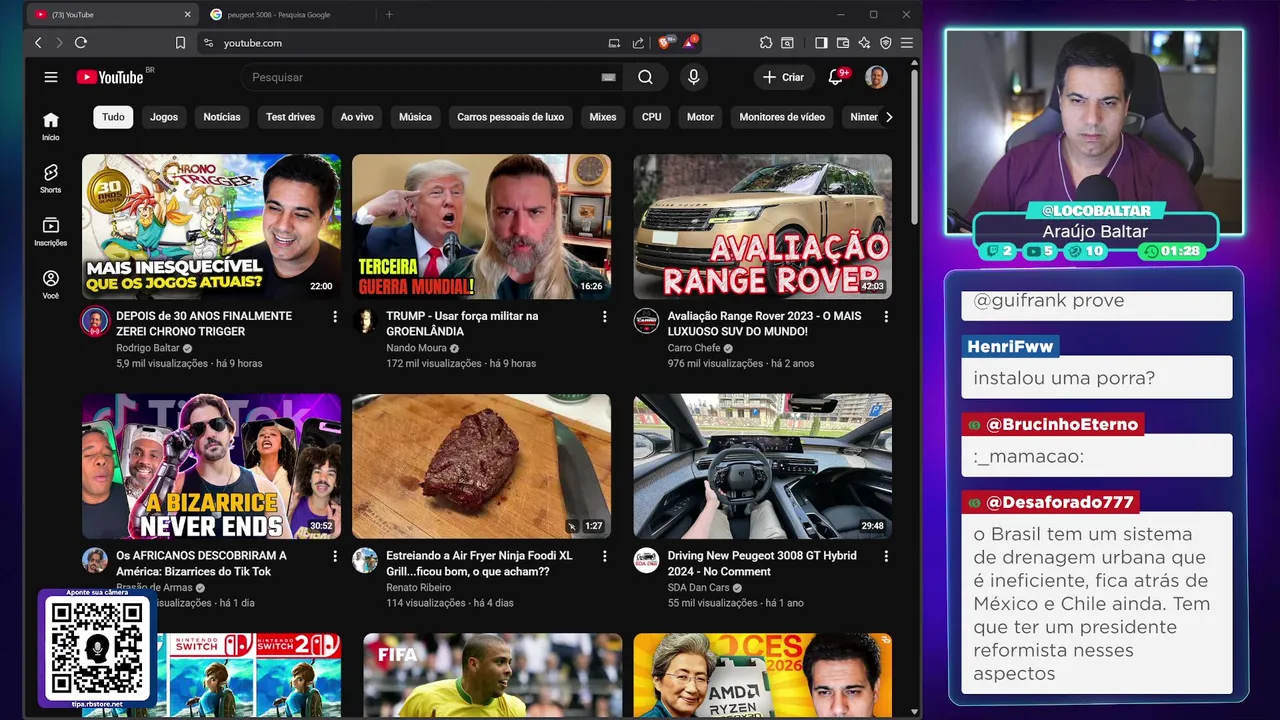Open options for Os AFRICANOS DESCOBRIRAM video
This screenshot has width=1280, height=720.
pyautogui.click(x=335, y=556)
